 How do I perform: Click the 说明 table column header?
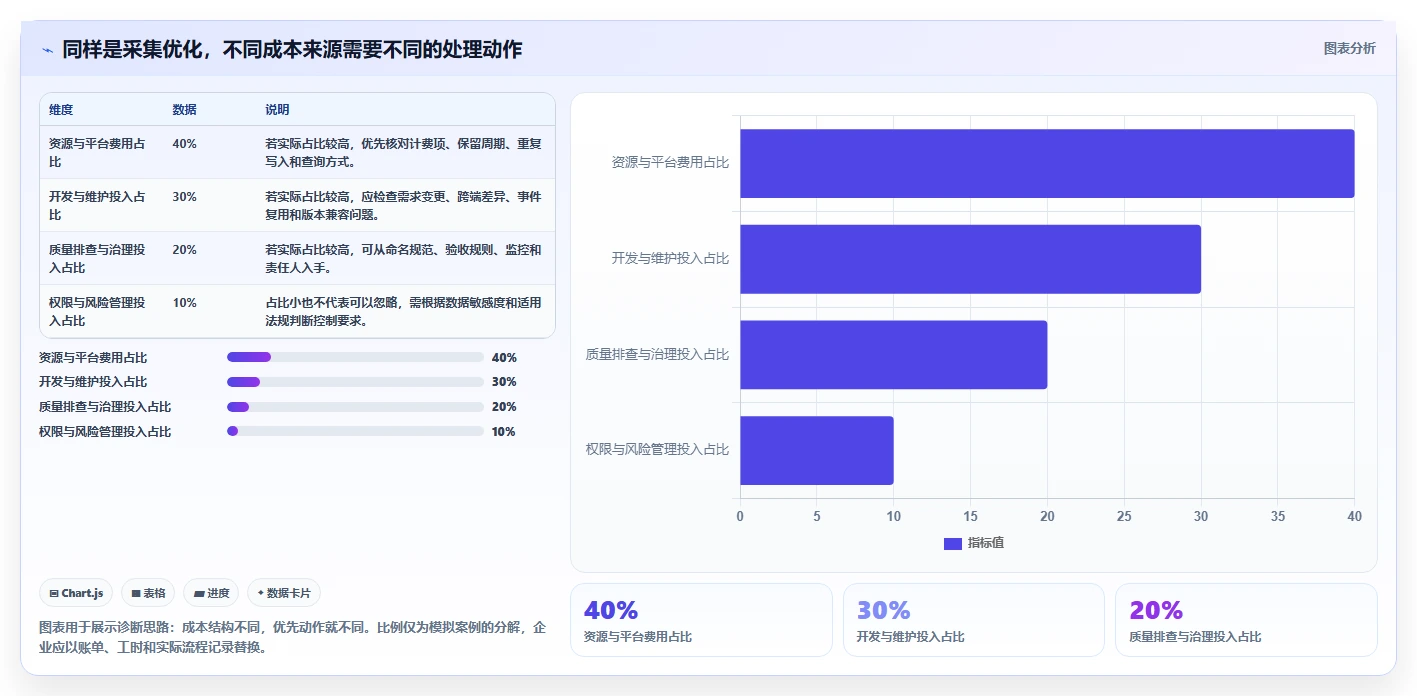pyautogui.click(x=277, y=110)
